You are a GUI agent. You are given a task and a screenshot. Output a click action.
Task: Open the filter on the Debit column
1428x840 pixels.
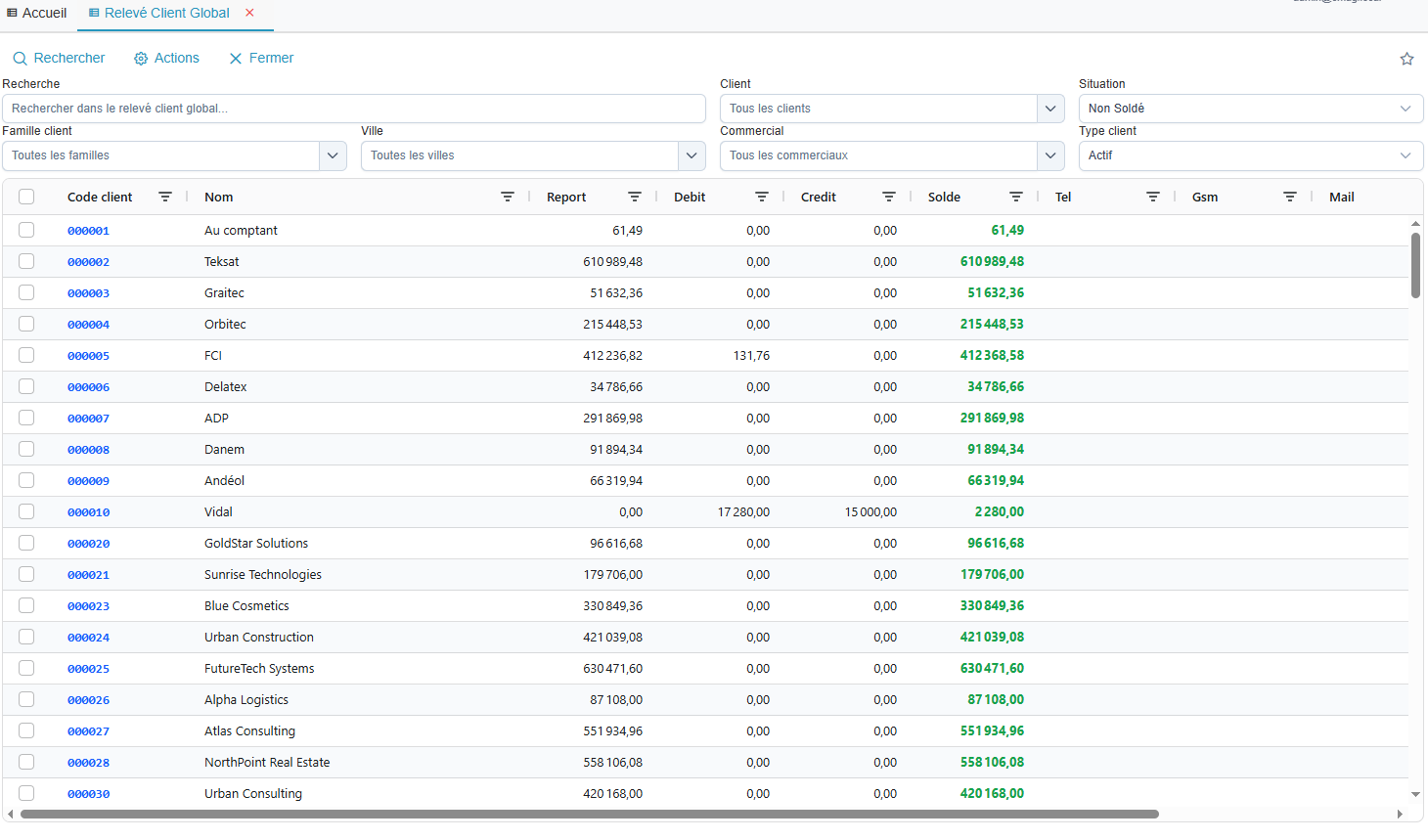pyautogui.click(x=762, y=197)
